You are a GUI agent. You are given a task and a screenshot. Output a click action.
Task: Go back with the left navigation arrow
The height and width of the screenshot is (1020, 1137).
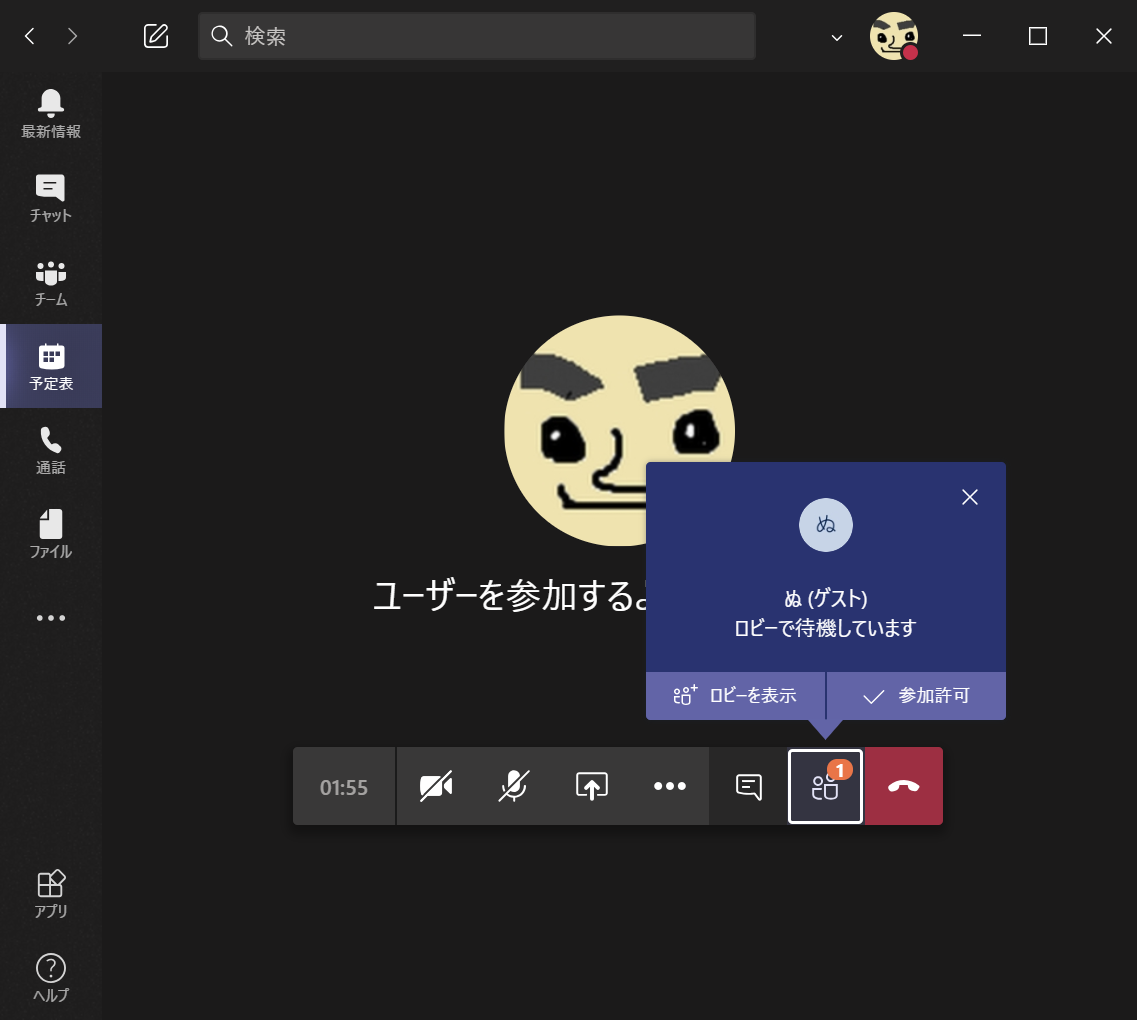click(x=30, y=36)
